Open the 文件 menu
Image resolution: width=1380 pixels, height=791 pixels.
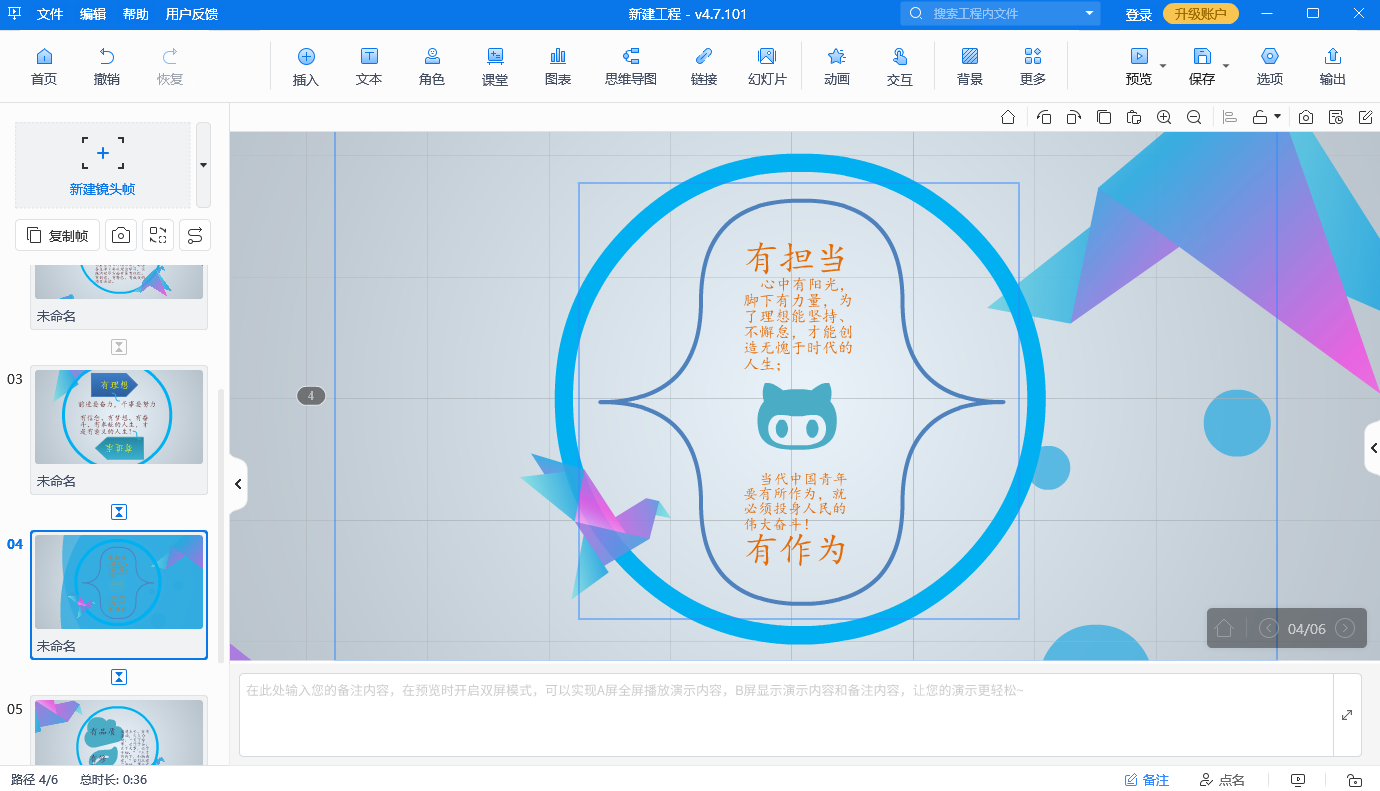point(50,14)
